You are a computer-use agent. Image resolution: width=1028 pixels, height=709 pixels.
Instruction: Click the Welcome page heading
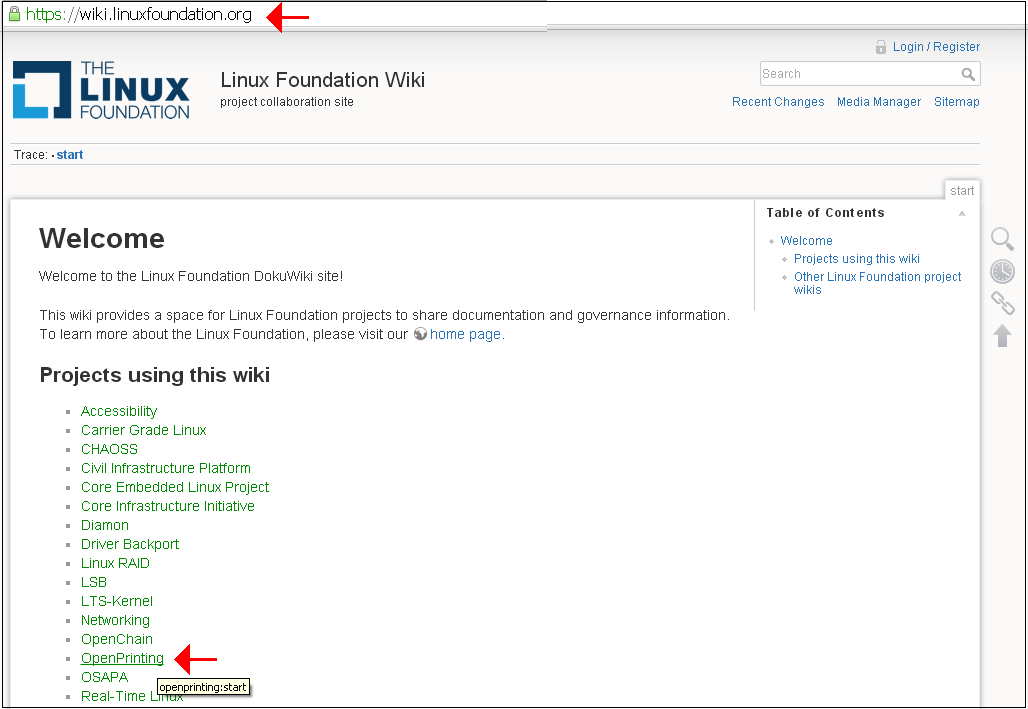102,238
